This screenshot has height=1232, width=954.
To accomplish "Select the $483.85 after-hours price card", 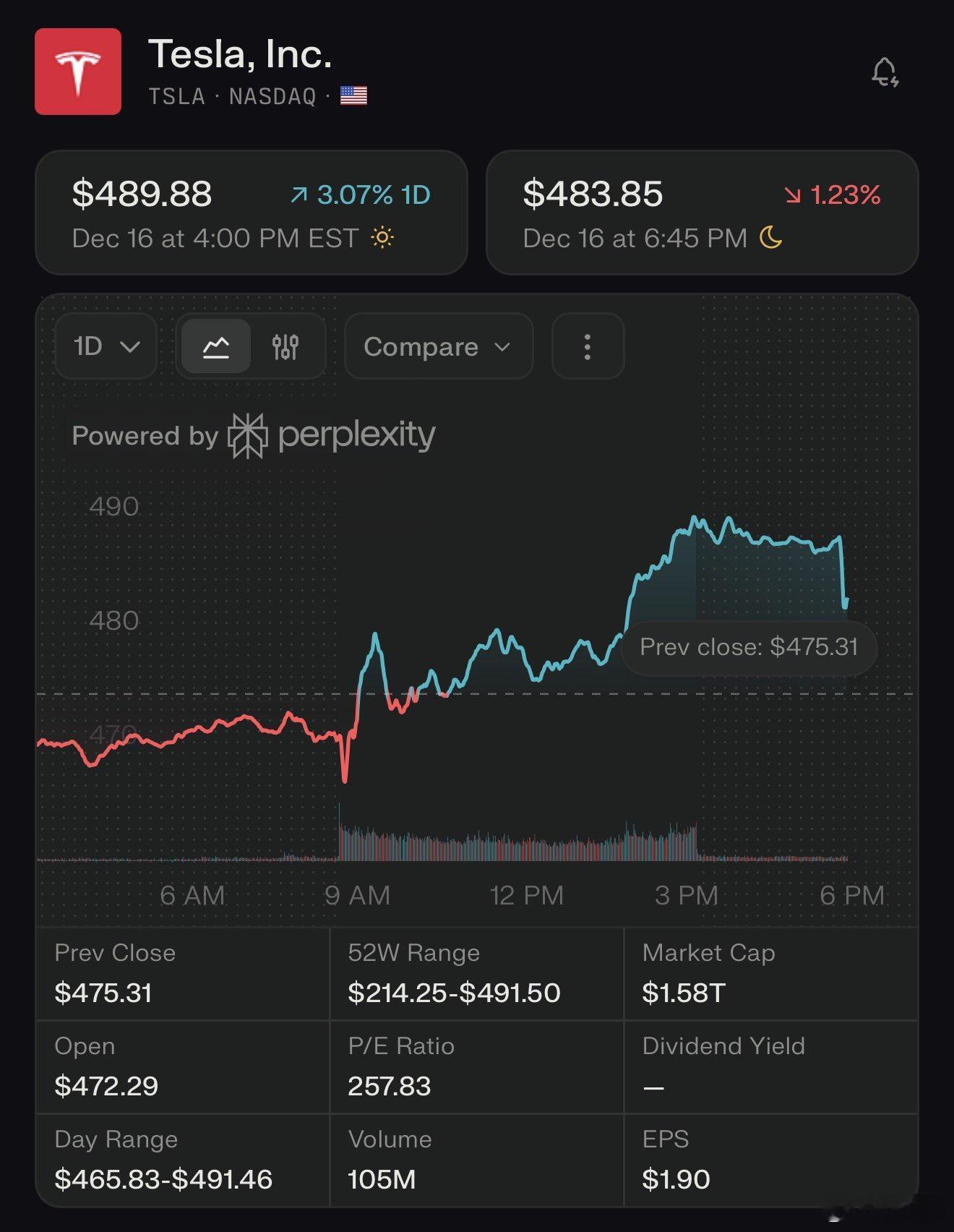I will [702, 213].
